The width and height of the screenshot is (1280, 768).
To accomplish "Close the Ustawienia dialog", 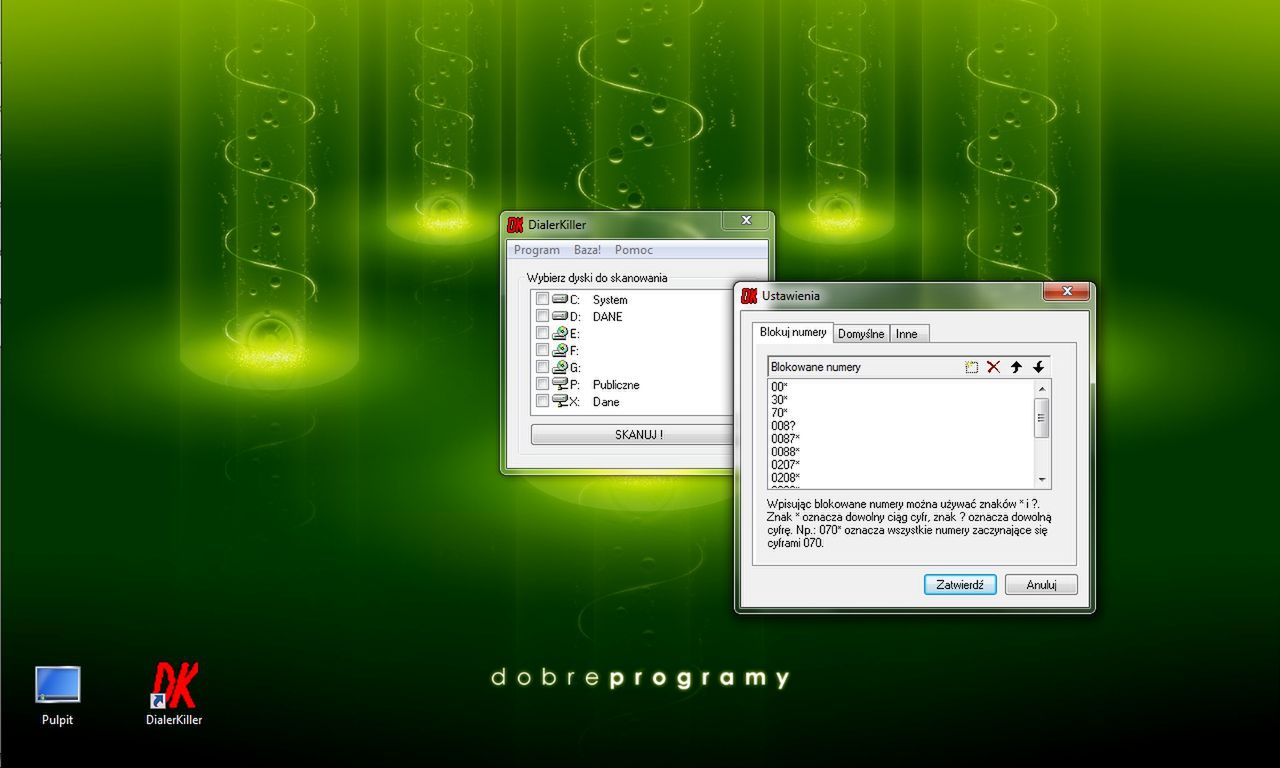I will [x=1066, y=292].
